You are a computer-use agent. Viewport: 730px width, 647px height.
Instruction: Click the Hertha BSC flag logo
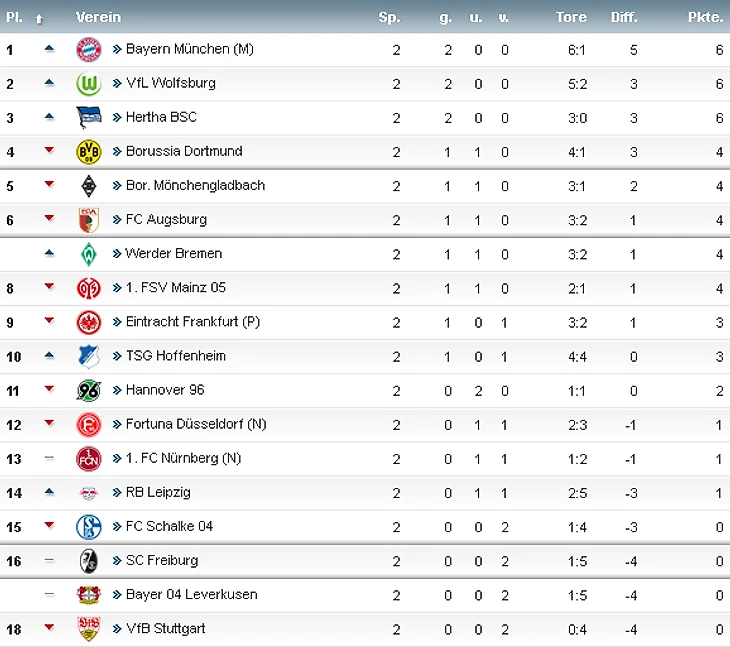(89, 118)
